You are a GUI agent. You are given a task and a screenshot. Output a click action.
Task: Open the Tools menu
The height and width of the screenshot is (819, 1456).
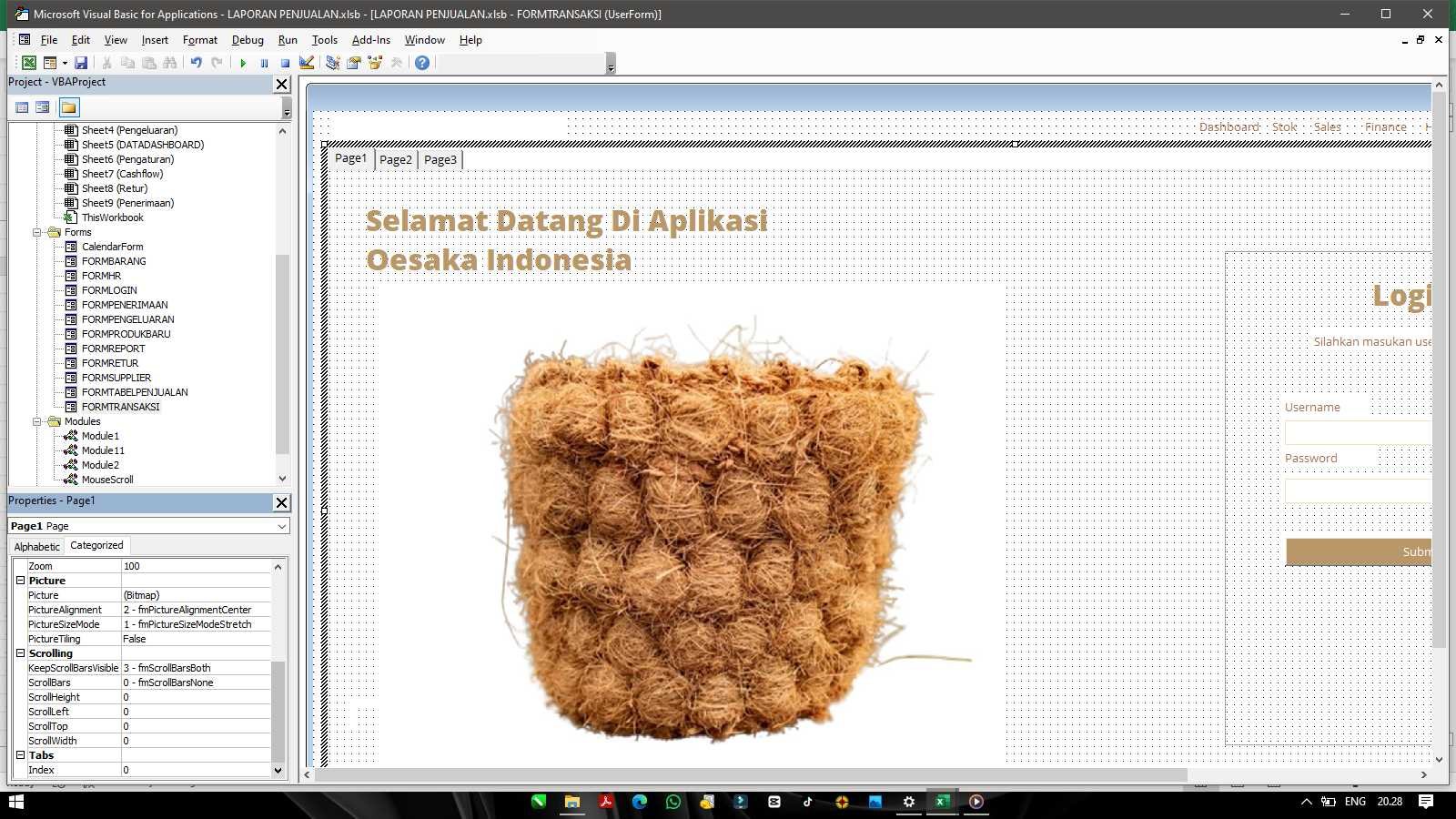(x=325, y=40)
